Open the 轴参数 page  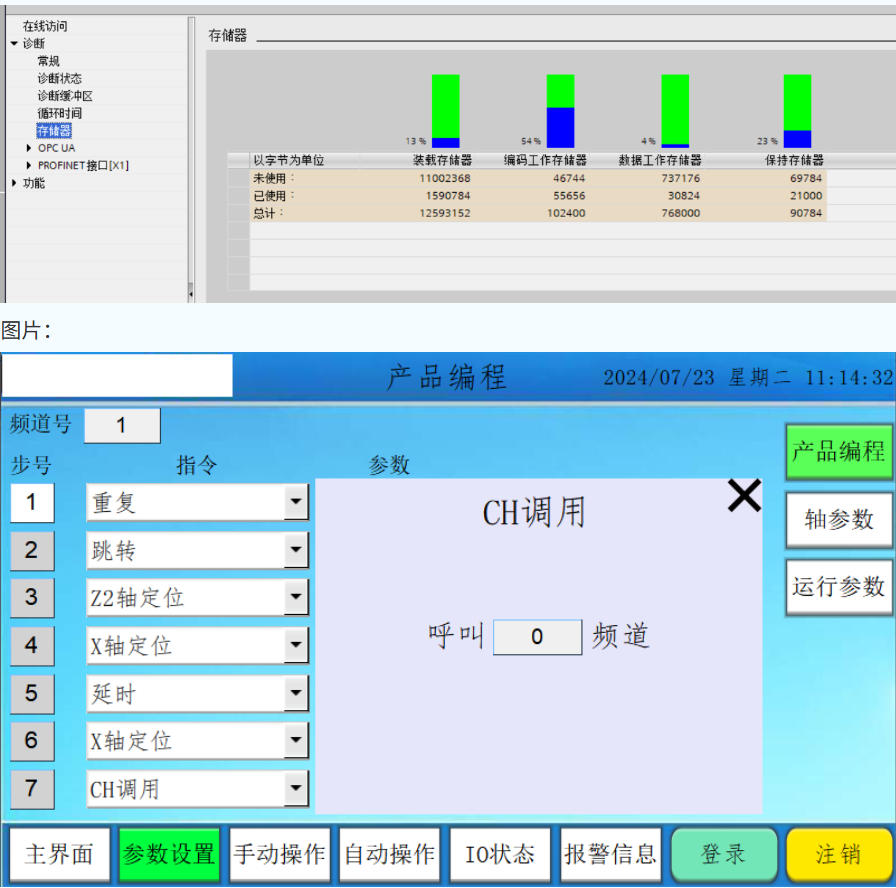tap(838, 519)
